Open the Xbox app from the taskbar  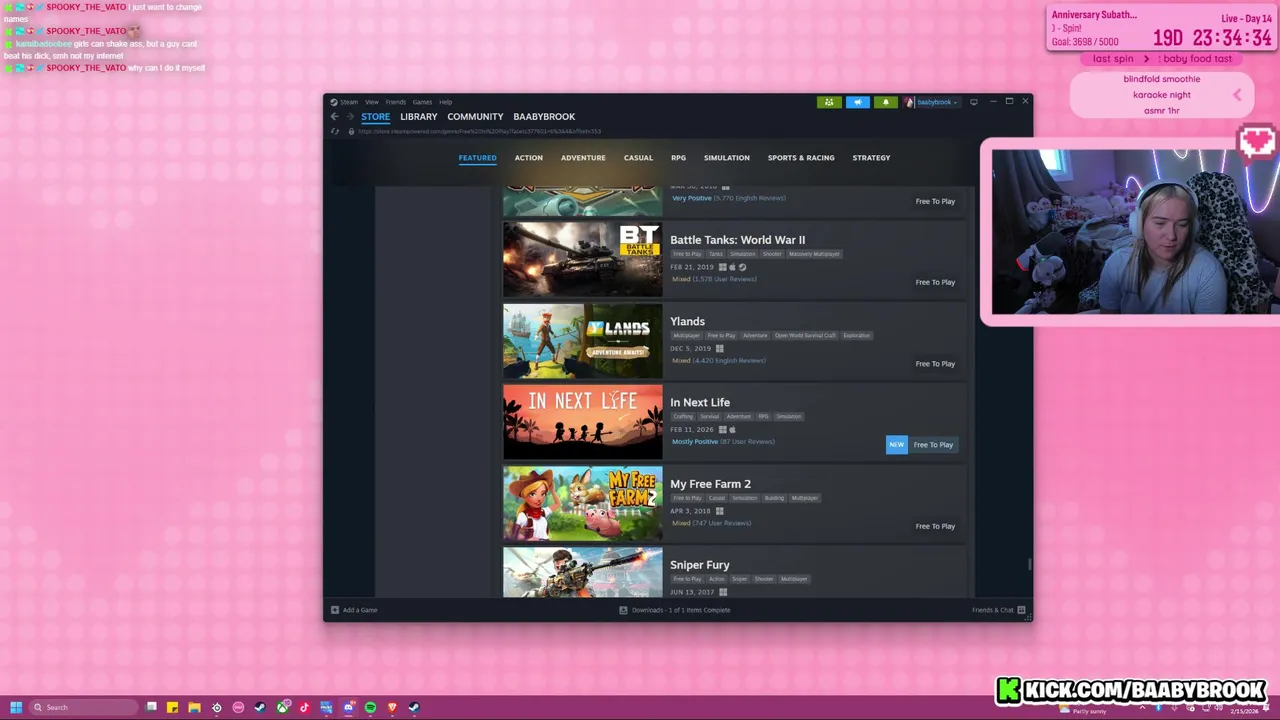[x=283, y=708]
